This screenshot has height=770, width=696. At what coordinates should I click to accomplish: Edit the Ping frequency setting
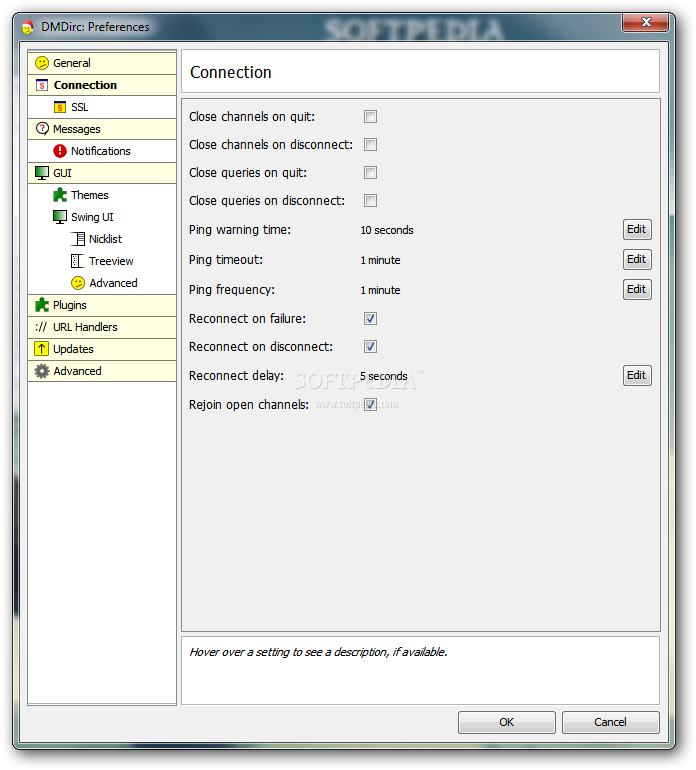tap(637, 289)
